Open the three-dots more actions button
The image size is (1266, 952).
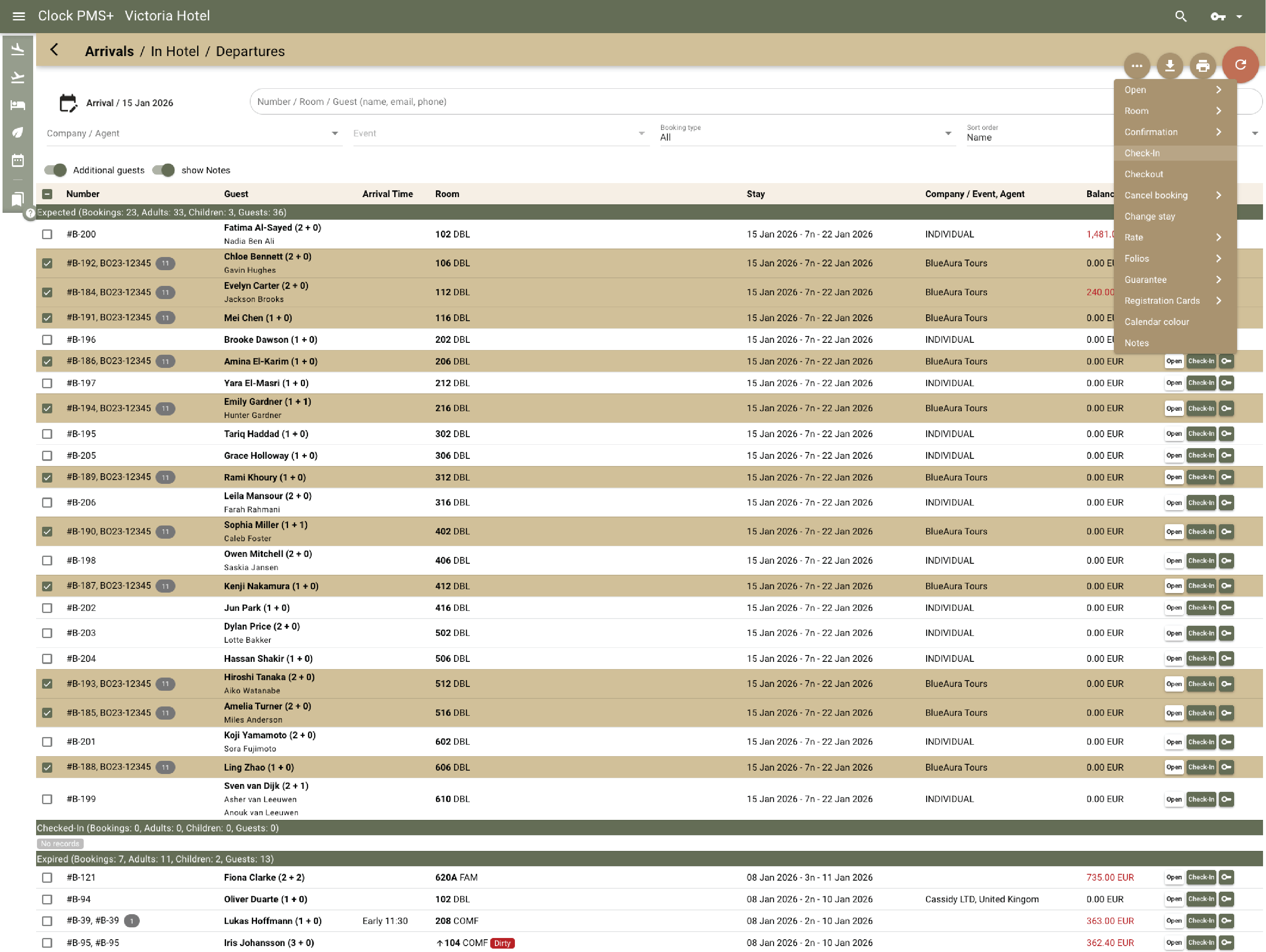click(x=1136, y=66)
